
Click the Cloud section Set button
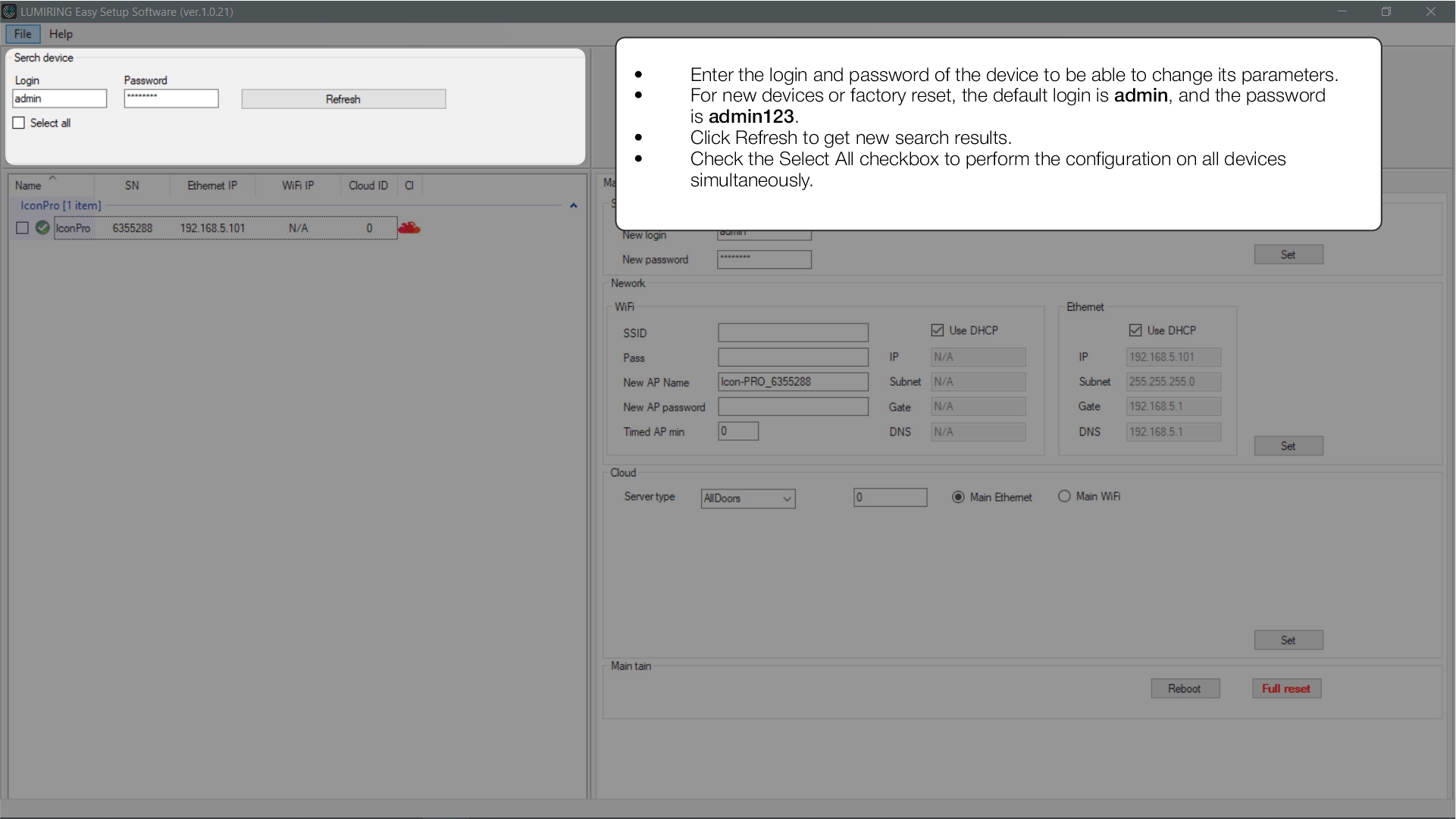pos(1288,640)
